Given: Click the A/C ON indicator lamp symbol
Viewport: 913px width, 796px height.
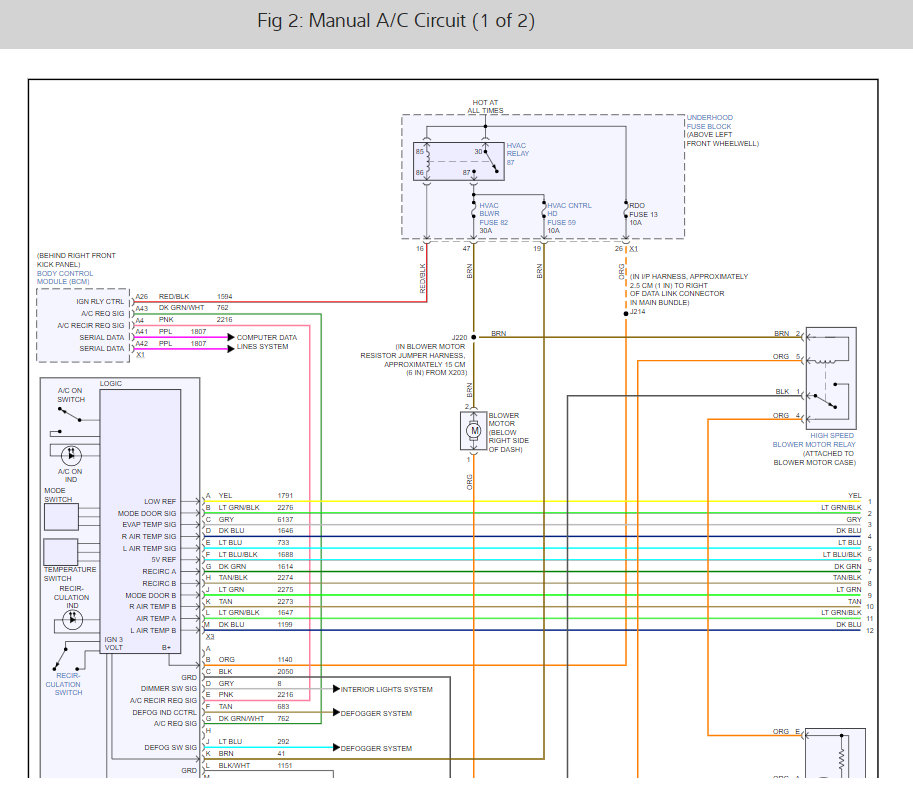Looking at the screenshot, I should (x=70, y=454).
